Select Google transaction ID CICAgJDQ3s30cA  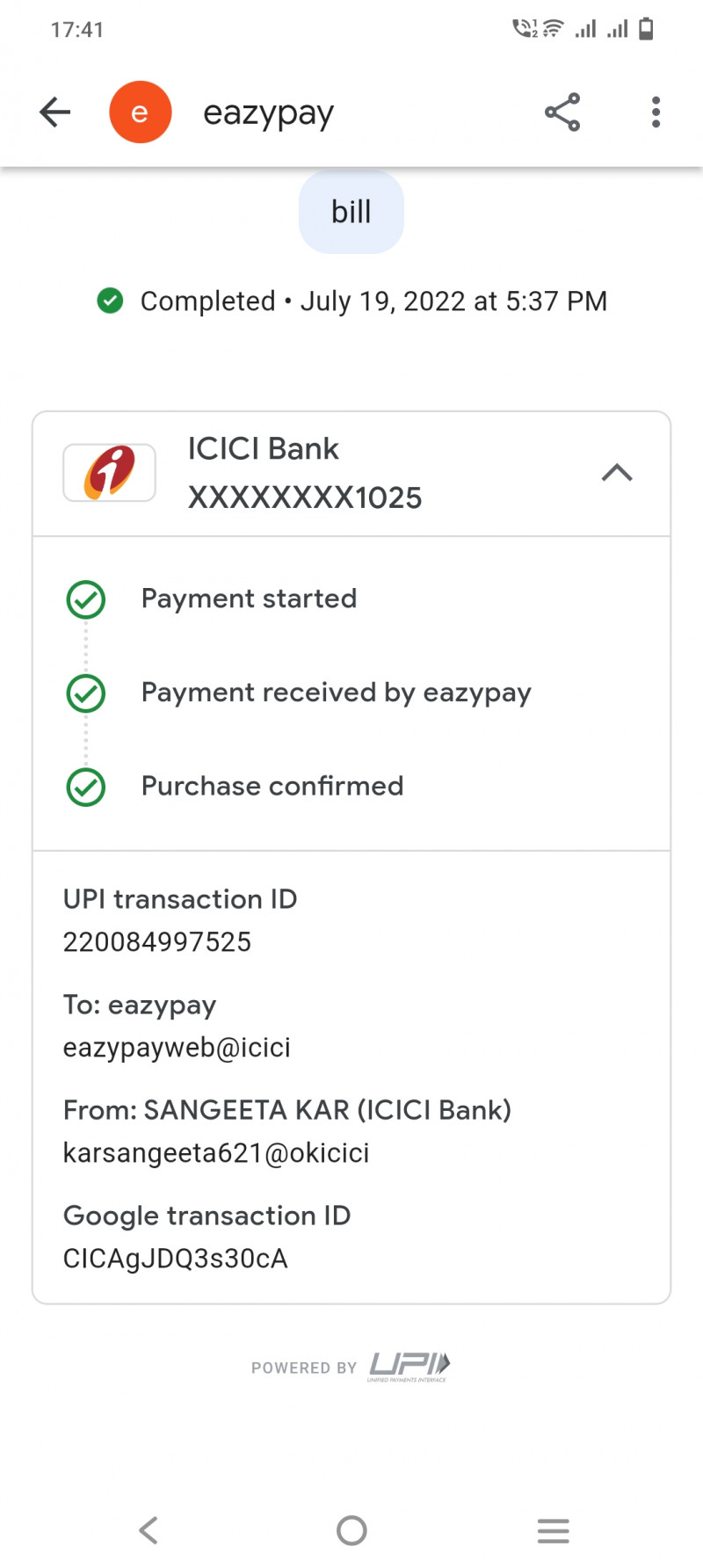[x=176, y=1259]
